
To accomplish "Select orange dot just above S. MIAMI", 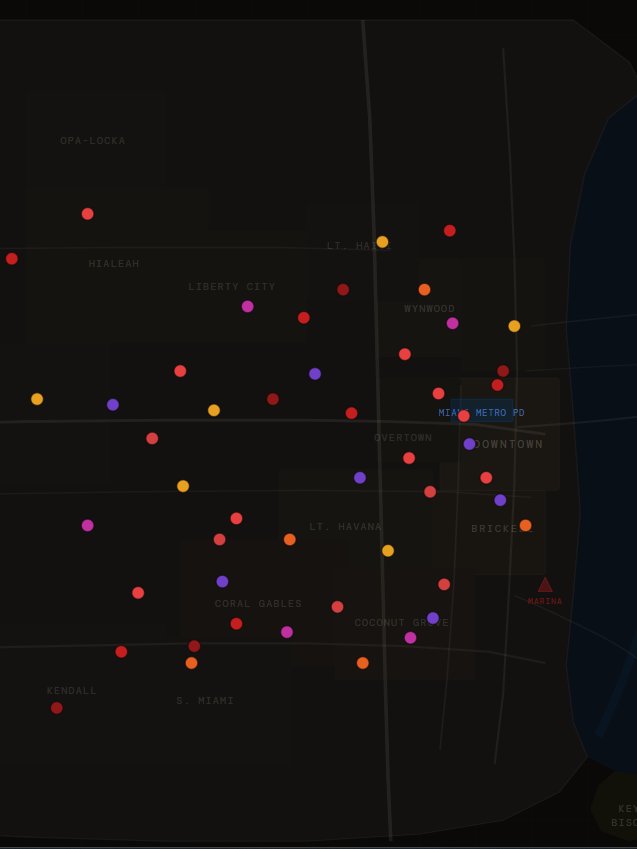I will 192,663.
